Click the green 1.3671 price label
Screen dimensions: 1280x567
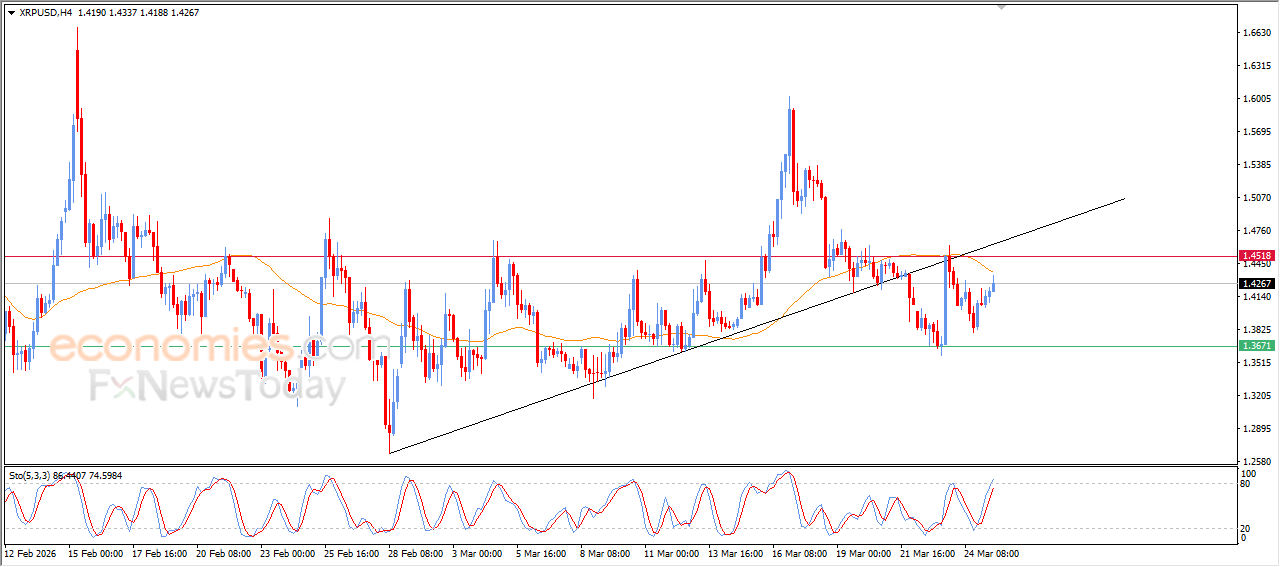(1256, 346)
